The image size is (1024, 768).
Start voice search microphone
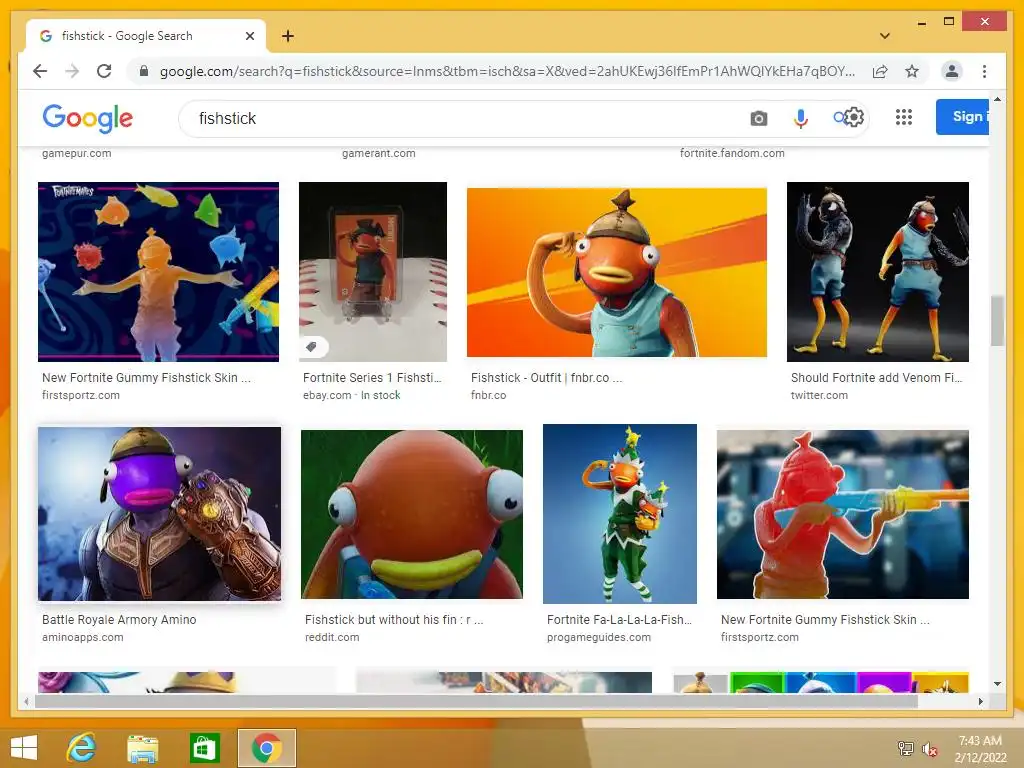pos(800,118)
